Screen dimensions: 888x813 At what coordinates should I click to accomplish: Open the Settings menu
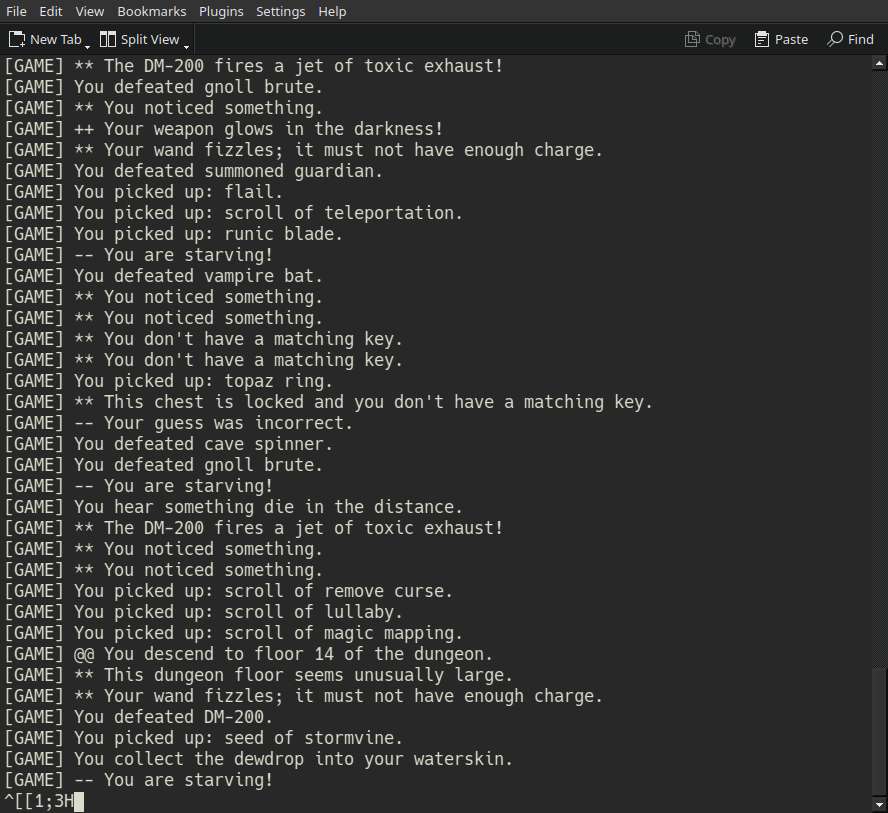click(281, 11)
